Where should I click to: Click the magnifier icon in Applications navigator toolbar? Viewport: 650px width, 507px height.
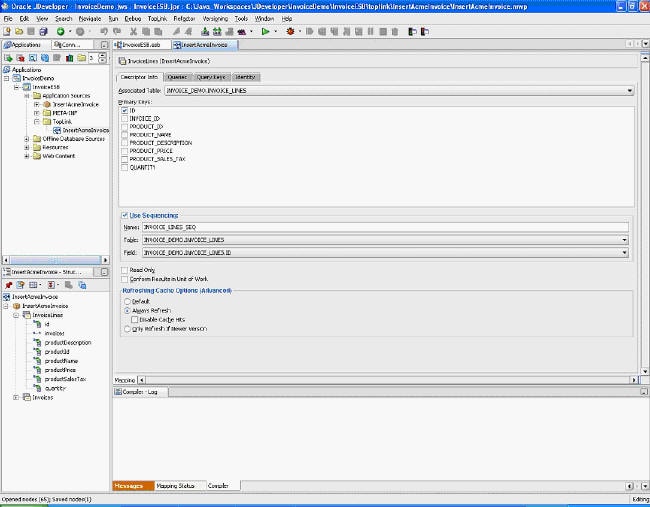32,58
